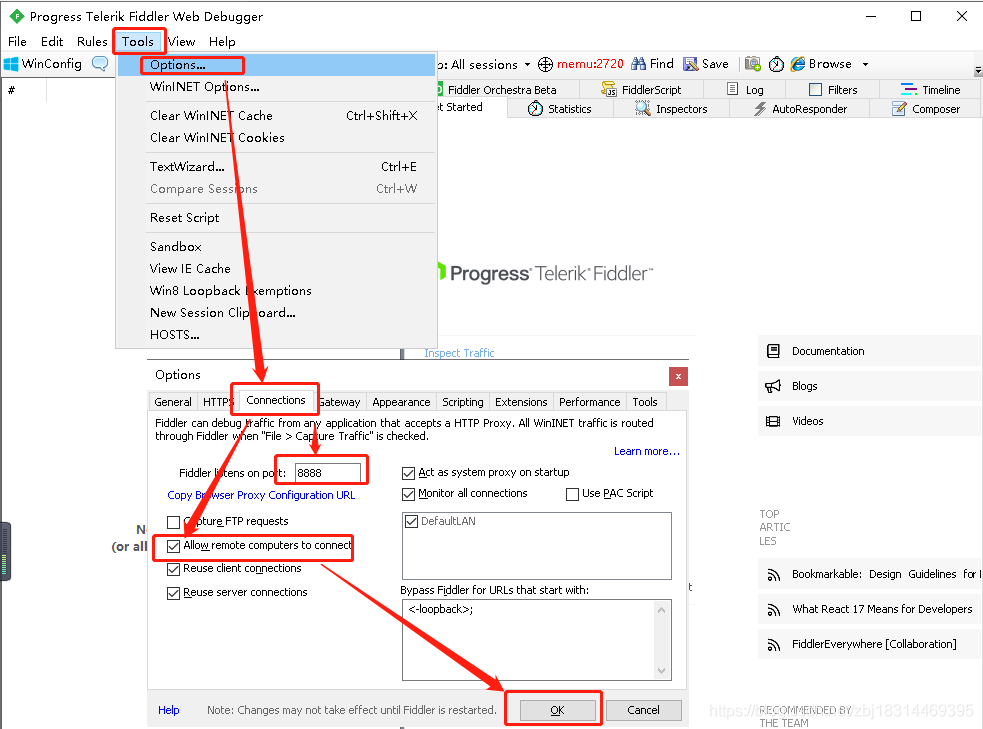This screenshot has height=729, width=983.
Task: Click the crosshair target icon beside memu:2720
Action: coord(545,64)
